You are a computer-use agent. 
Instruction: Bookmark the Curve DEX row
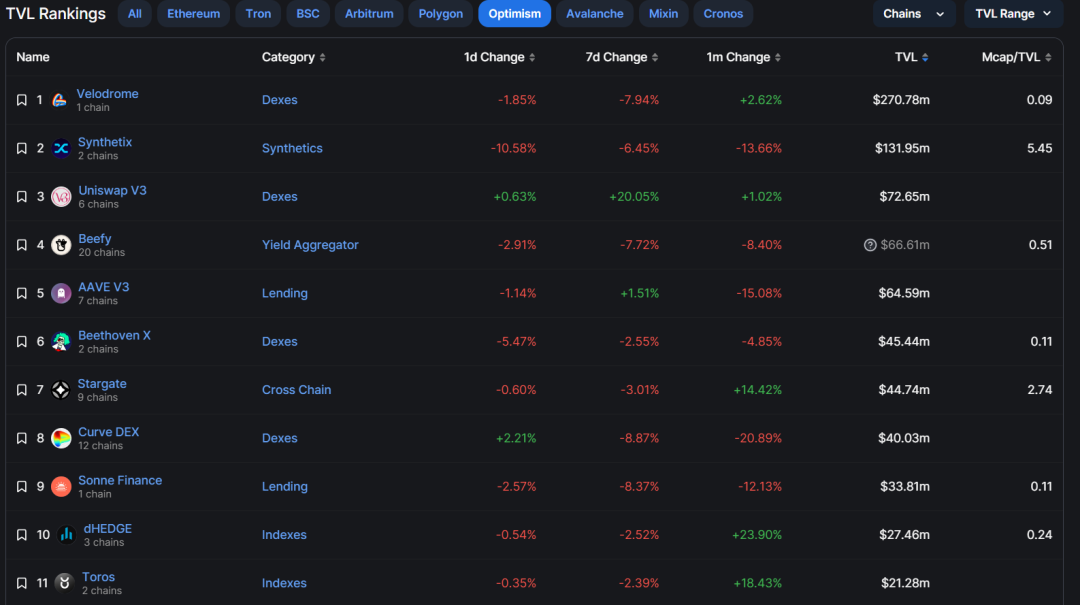pos(21,438)
